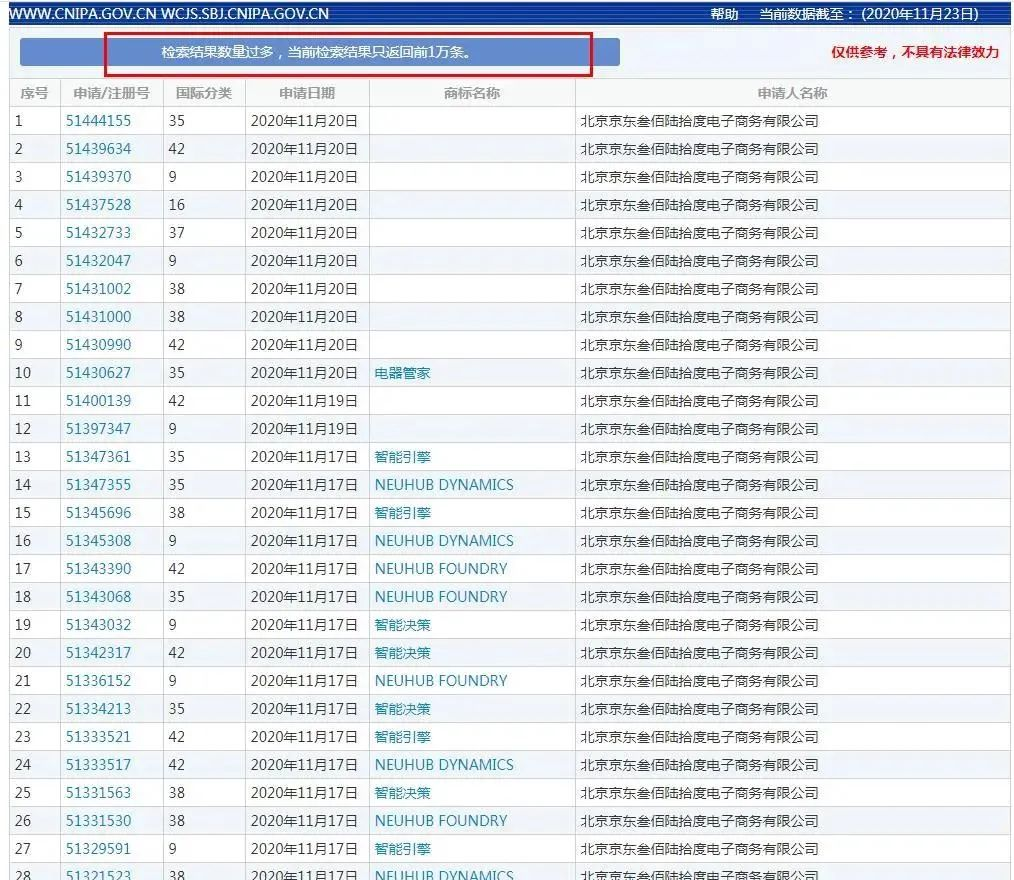The image size is (1014, 880).
Task: Click the 电器管家 trademark name
Action: 402,373
